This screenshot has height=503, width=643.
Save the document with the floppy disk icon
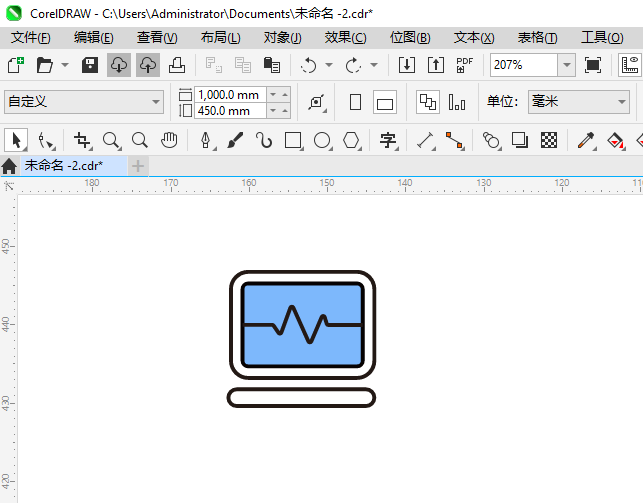click(x=90, y=65)
